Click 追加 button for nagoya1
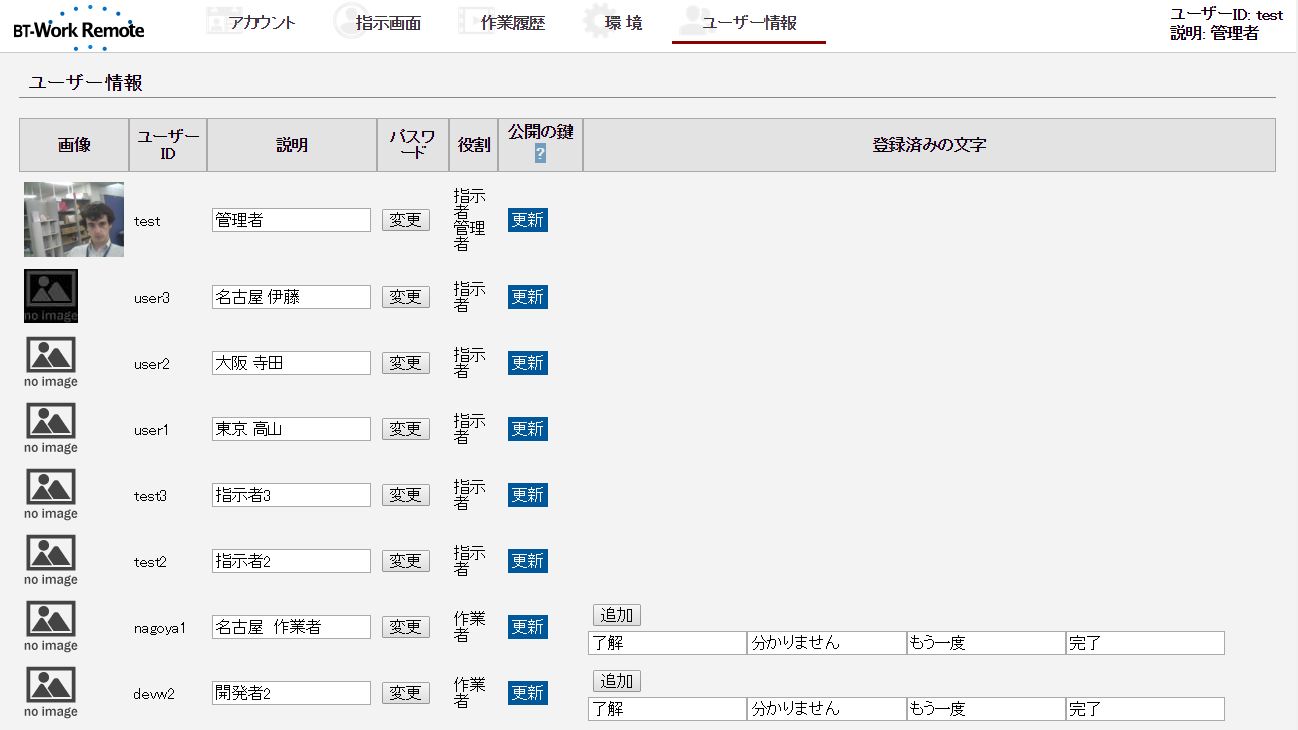Image resolution: width=1298 pixels, height=730 pixels. [x=616, y=615]
